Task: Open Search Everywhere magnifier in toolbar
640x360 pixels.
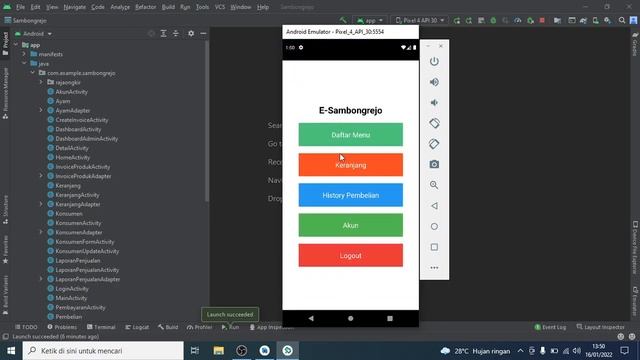Action: (x=622, y=20)
